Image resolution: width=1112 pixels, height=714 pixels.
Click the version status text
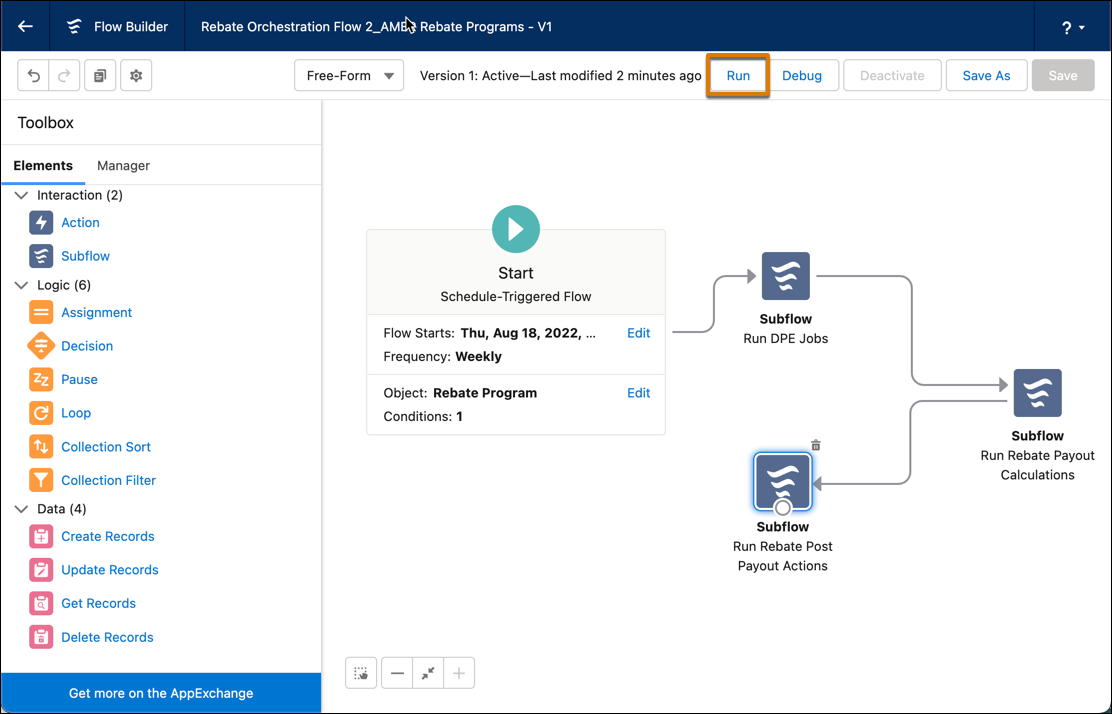point(560,75)
